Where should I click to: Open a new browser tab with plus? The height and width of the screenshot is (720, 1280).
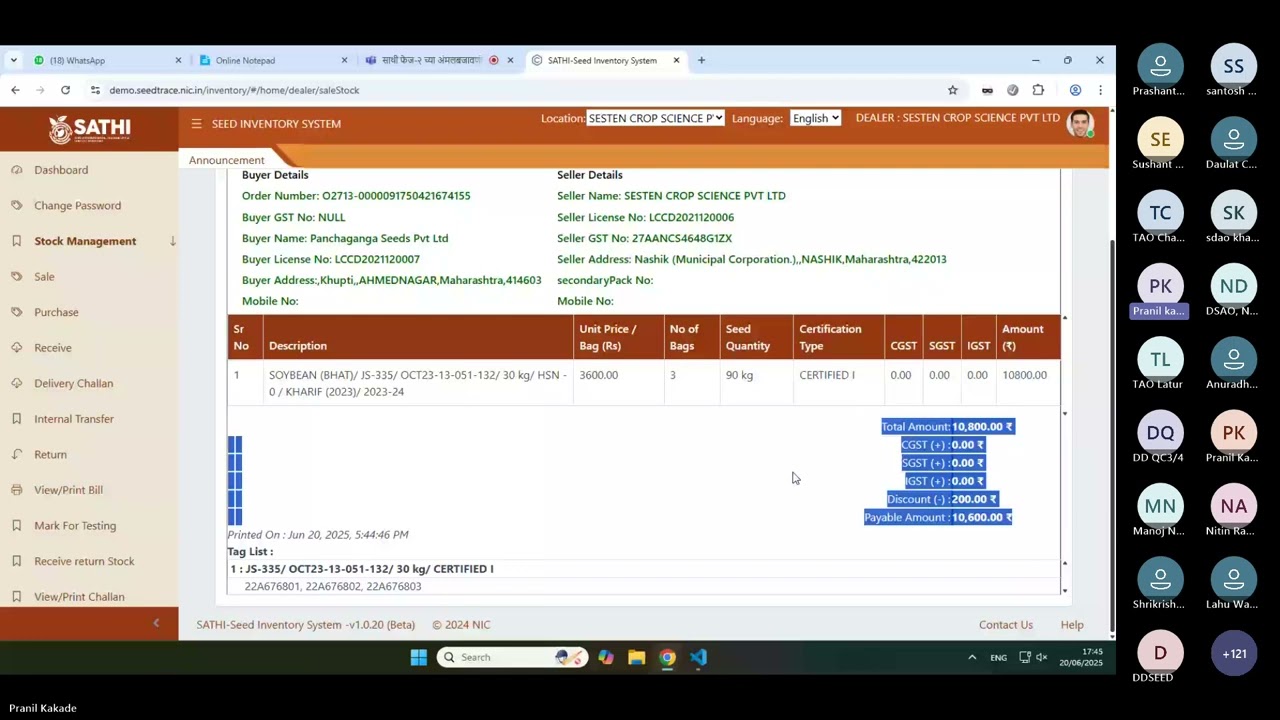[x=701, y=60]
